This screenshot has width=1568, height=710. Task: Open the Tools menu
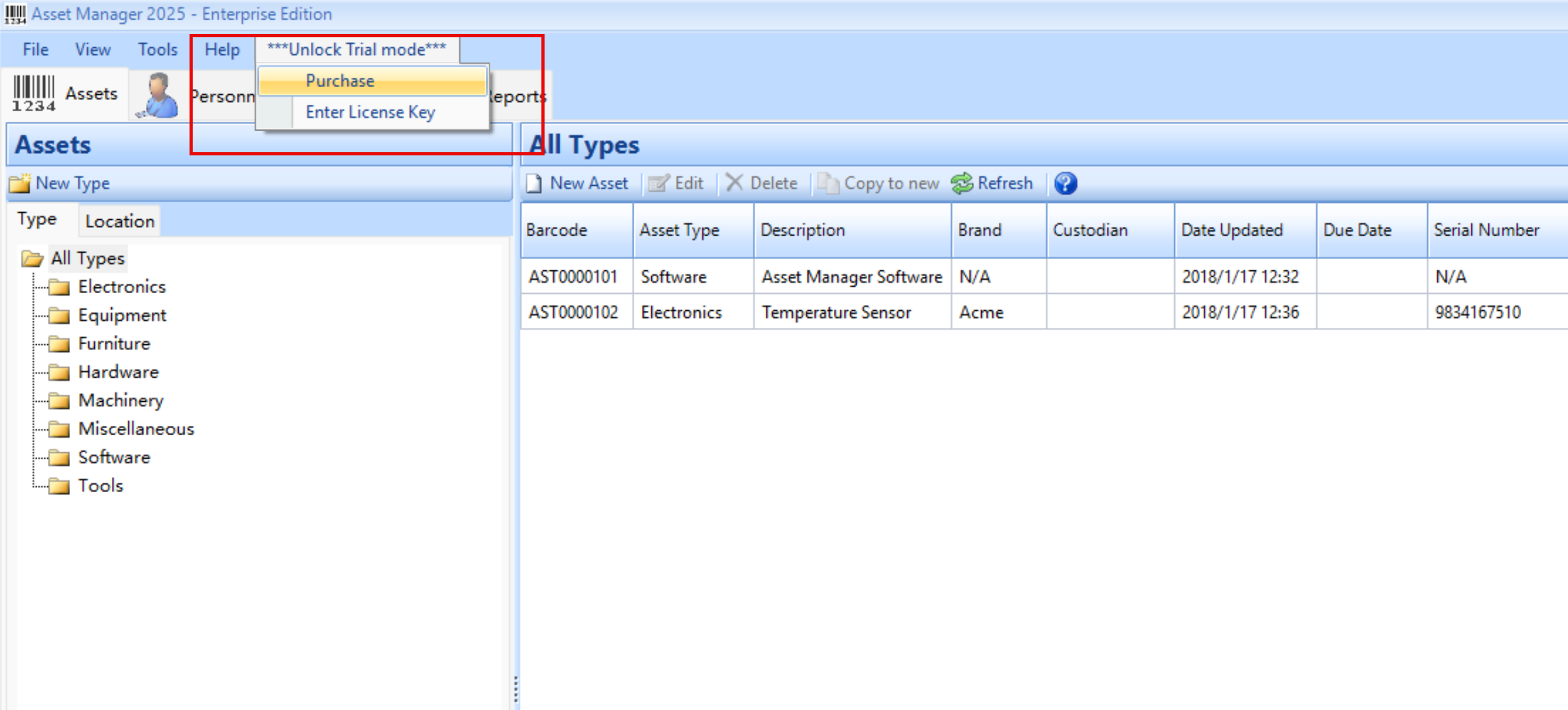tap(157, 49)
